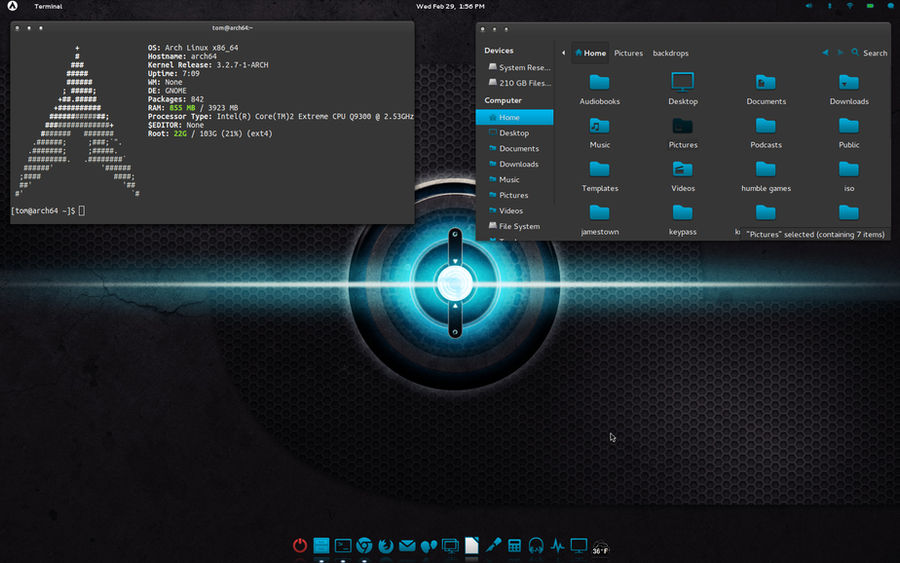Open the LibreOffice document icon in the dock
900x563 pixels.
pos(471,545)
